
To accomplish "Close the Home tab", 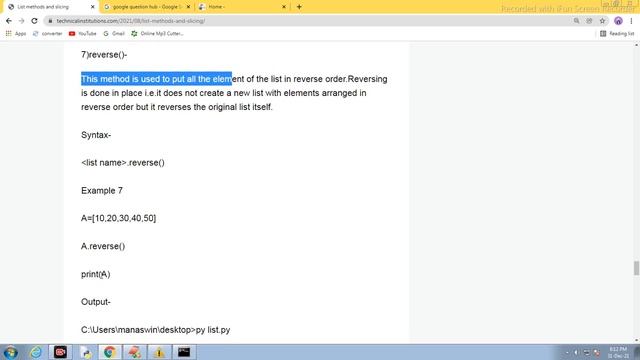I will click(x=284, y=7).
